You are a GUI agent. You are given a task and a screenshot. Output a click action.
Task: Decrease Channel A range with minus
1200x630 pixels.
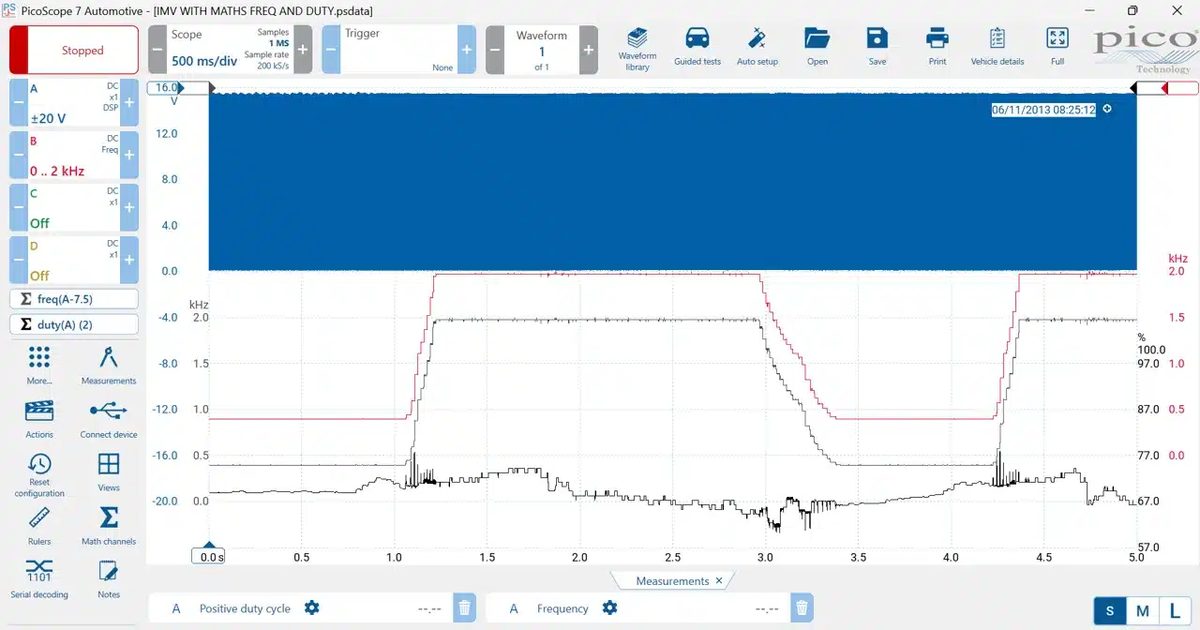point(18,103)
